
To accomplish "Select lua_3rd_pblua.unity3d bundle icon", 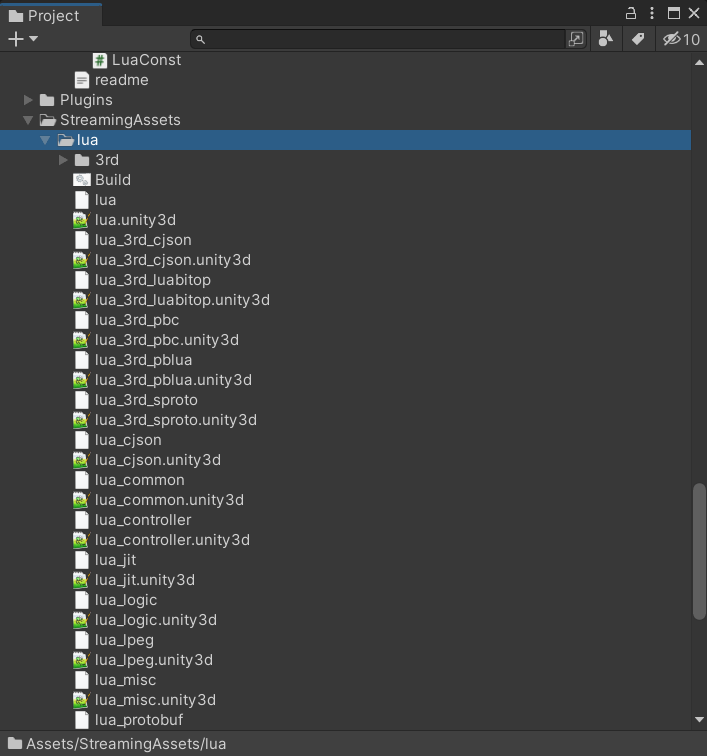I will 82,380.
